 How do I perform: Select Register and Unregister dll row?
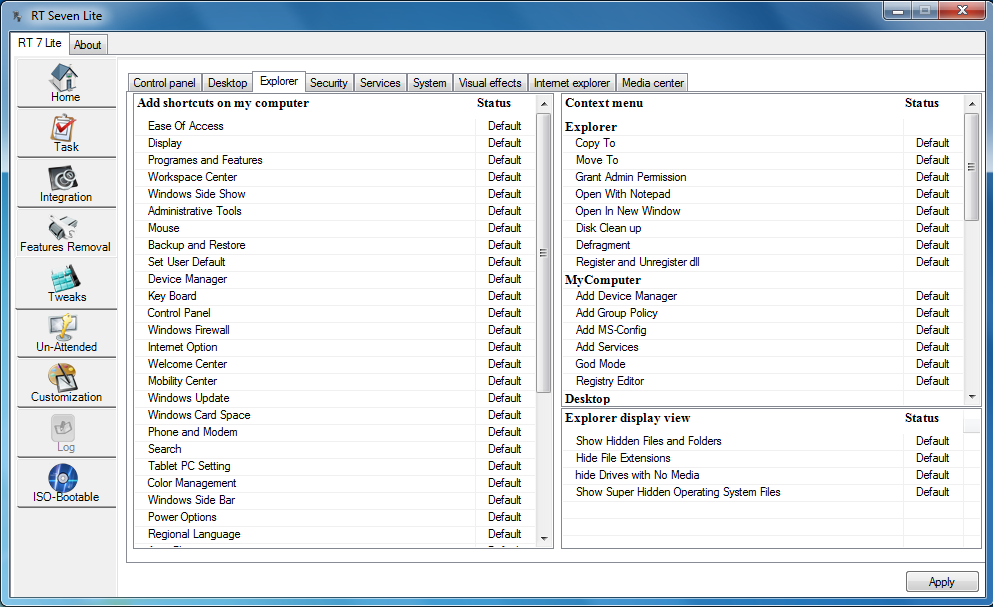point(763,262)
